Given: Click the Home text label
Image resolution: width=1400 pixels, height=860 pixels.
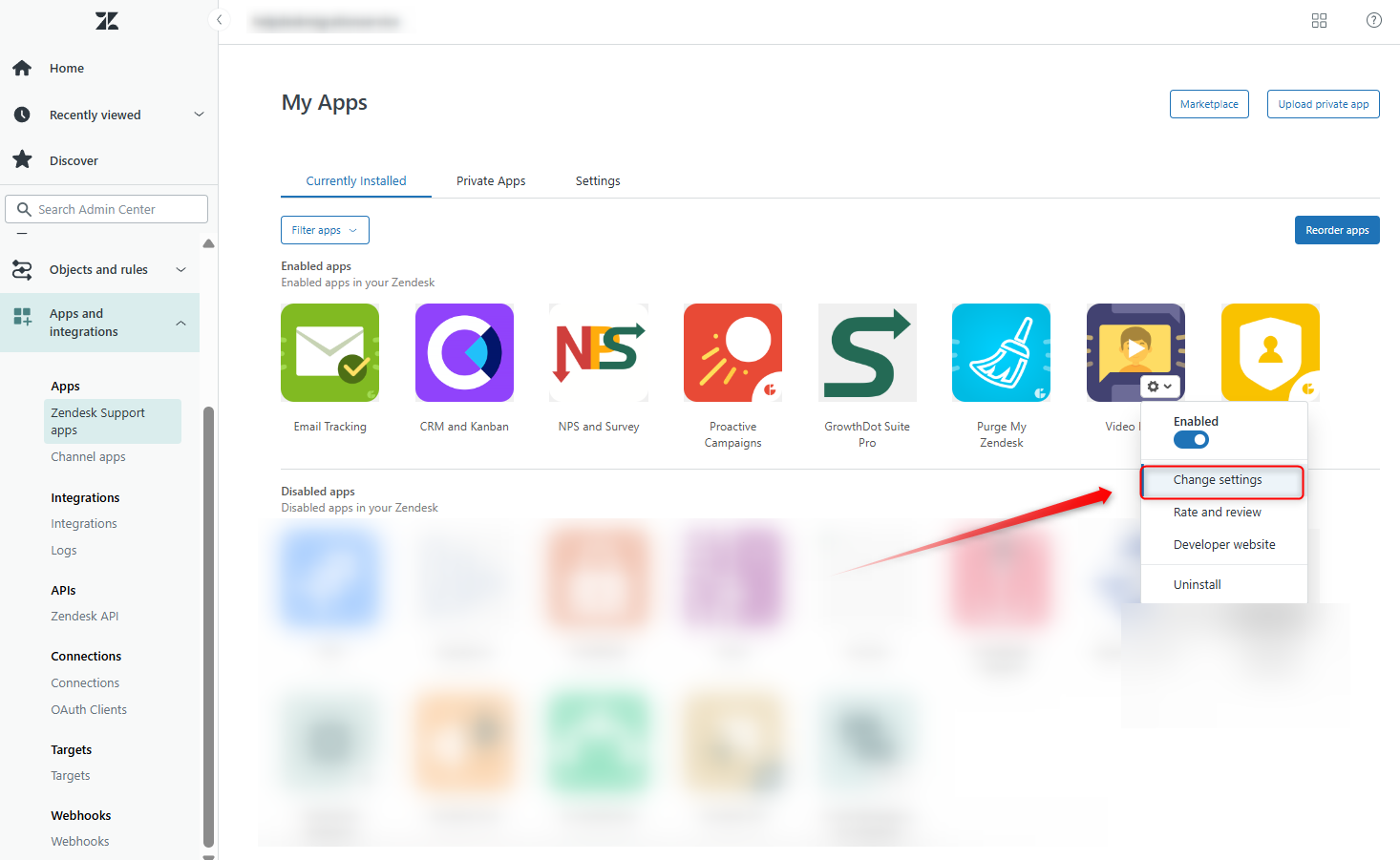Looking at the screenshot, I should [x=67, y=69].
